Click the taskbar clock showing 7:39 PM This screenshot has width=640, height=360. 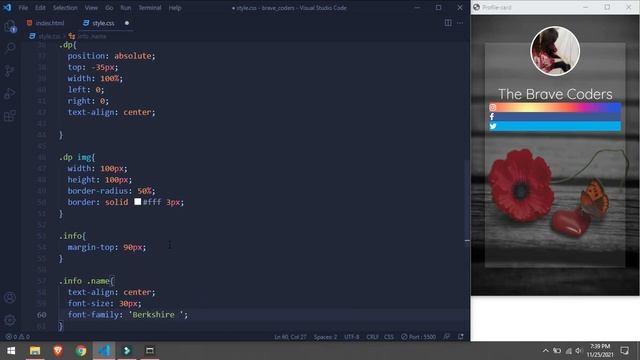point(600,350)
